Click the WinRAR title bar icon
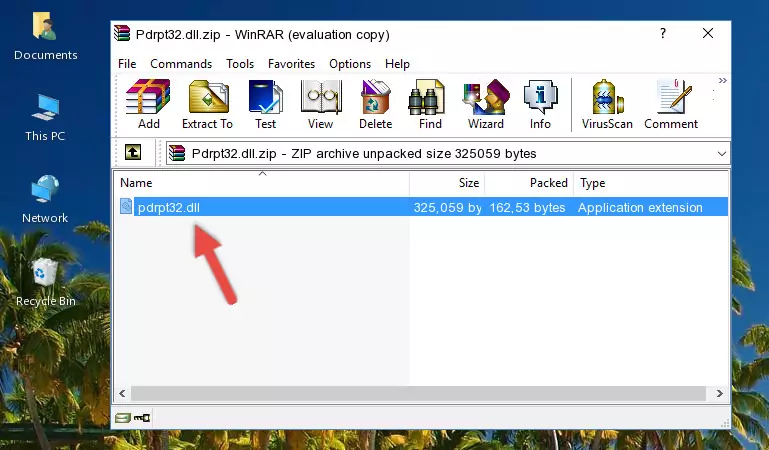769x450 pixels. 122,33
